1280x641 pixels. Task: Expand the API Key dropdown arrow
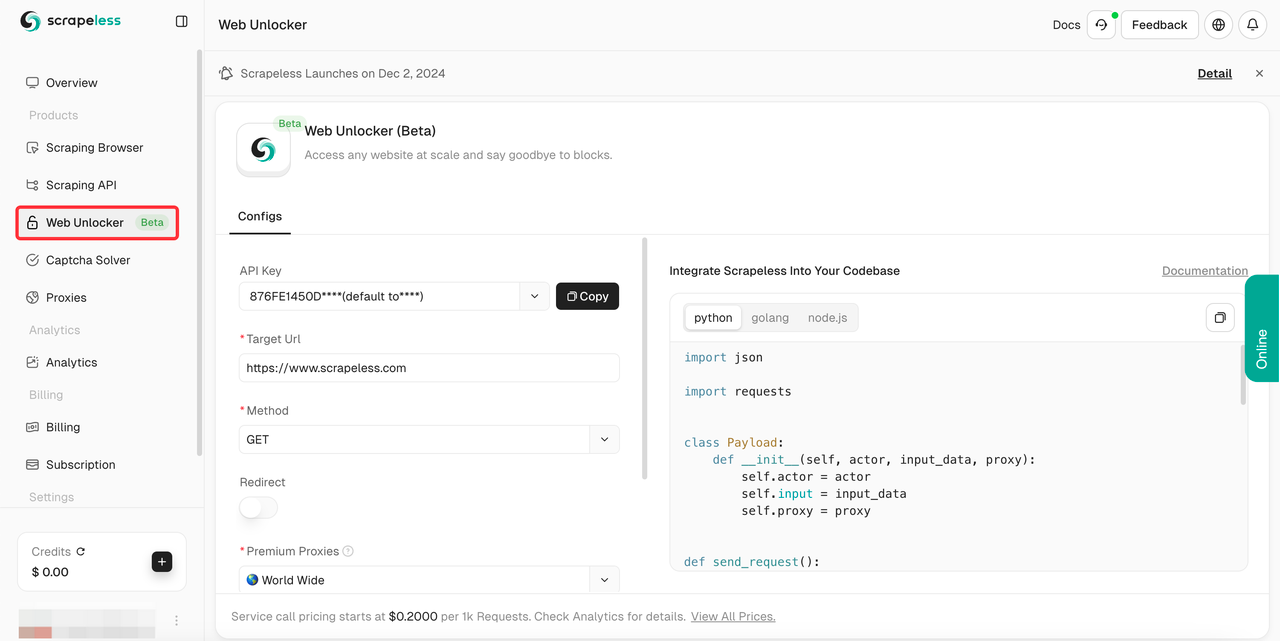point(534,296)
